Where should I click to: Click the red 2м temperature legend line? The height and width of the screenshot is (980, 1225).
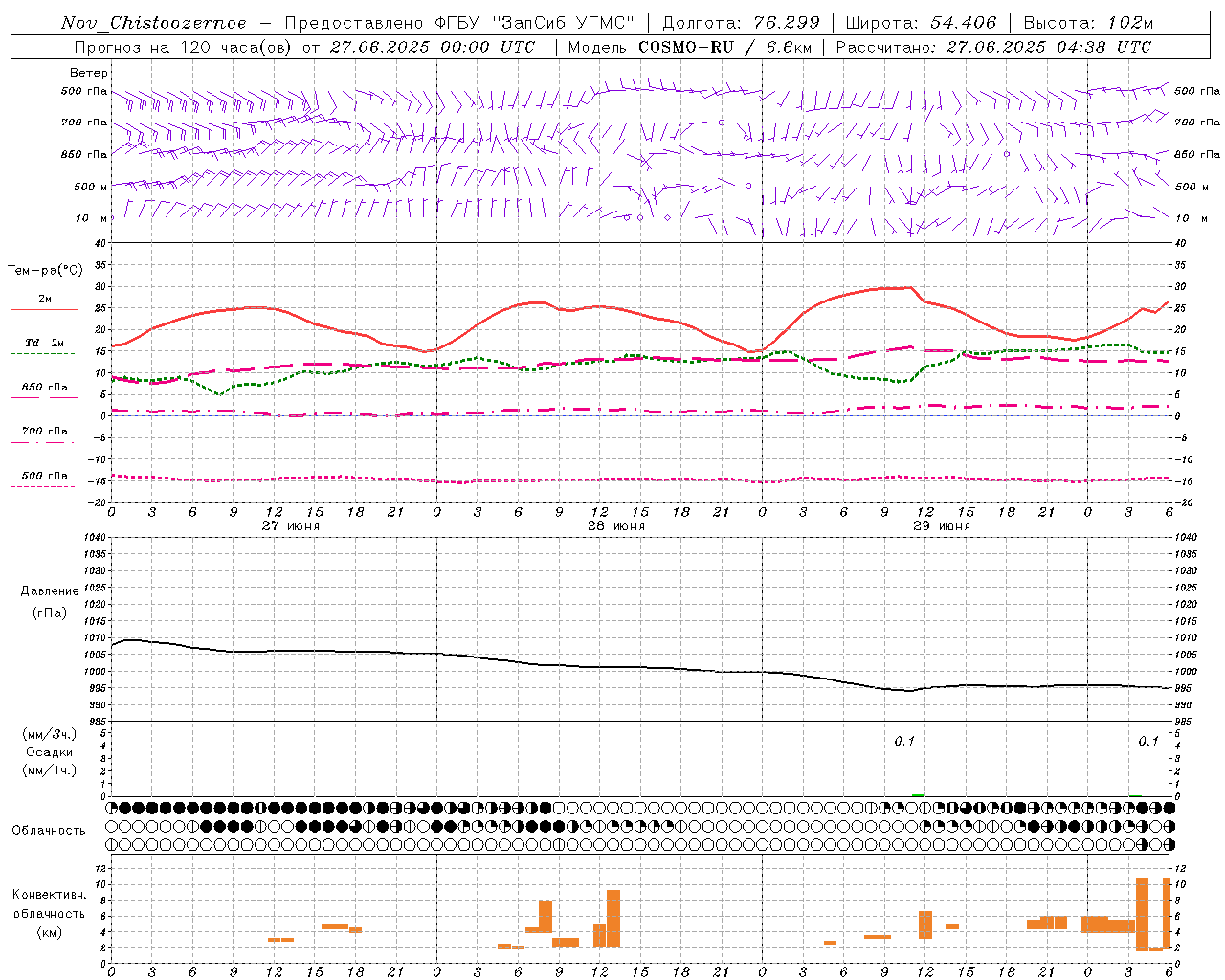tap(44, 309)
